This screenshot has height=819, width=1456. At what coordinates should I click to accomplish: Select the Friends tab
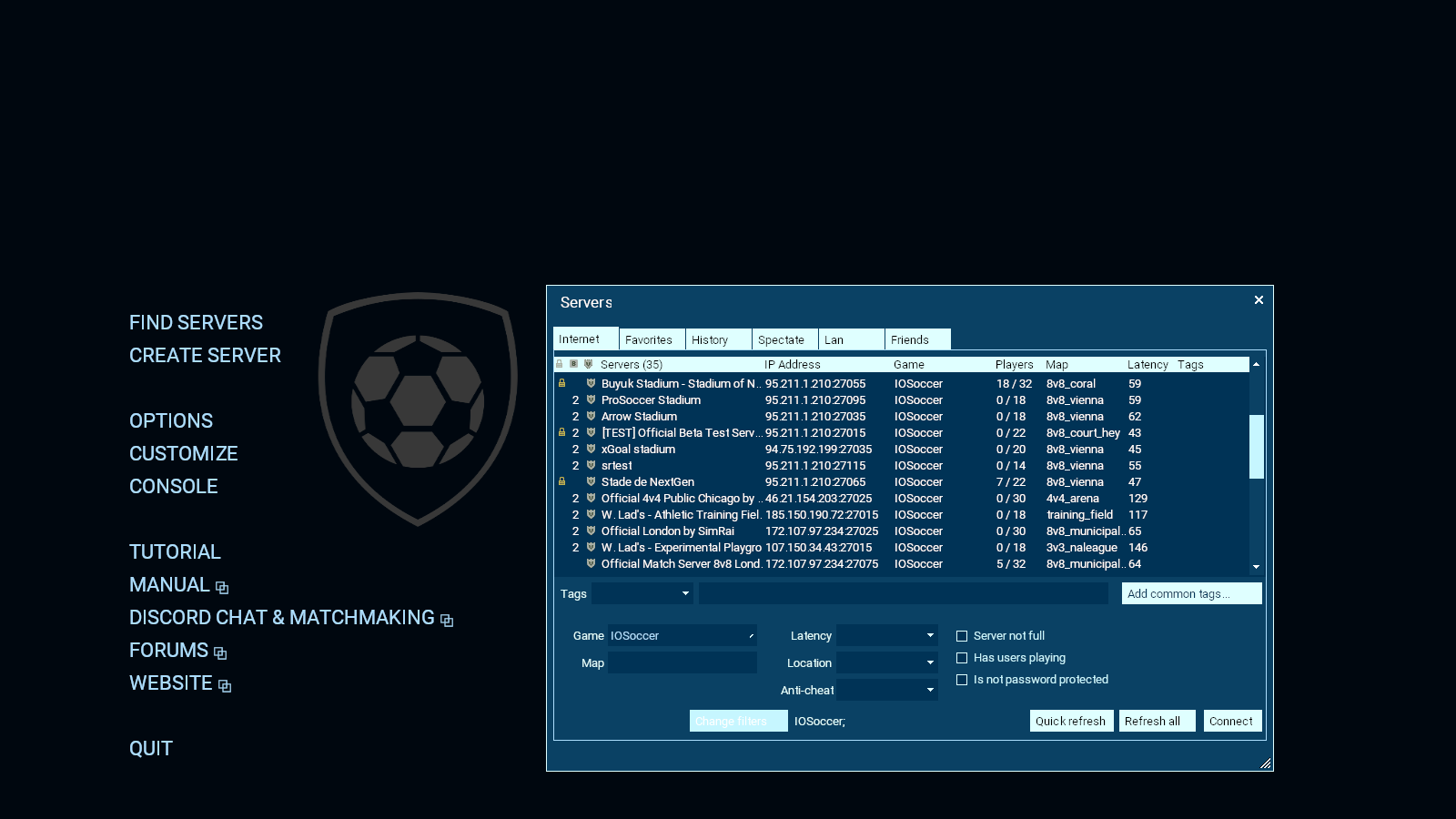(x=918, y=339)
